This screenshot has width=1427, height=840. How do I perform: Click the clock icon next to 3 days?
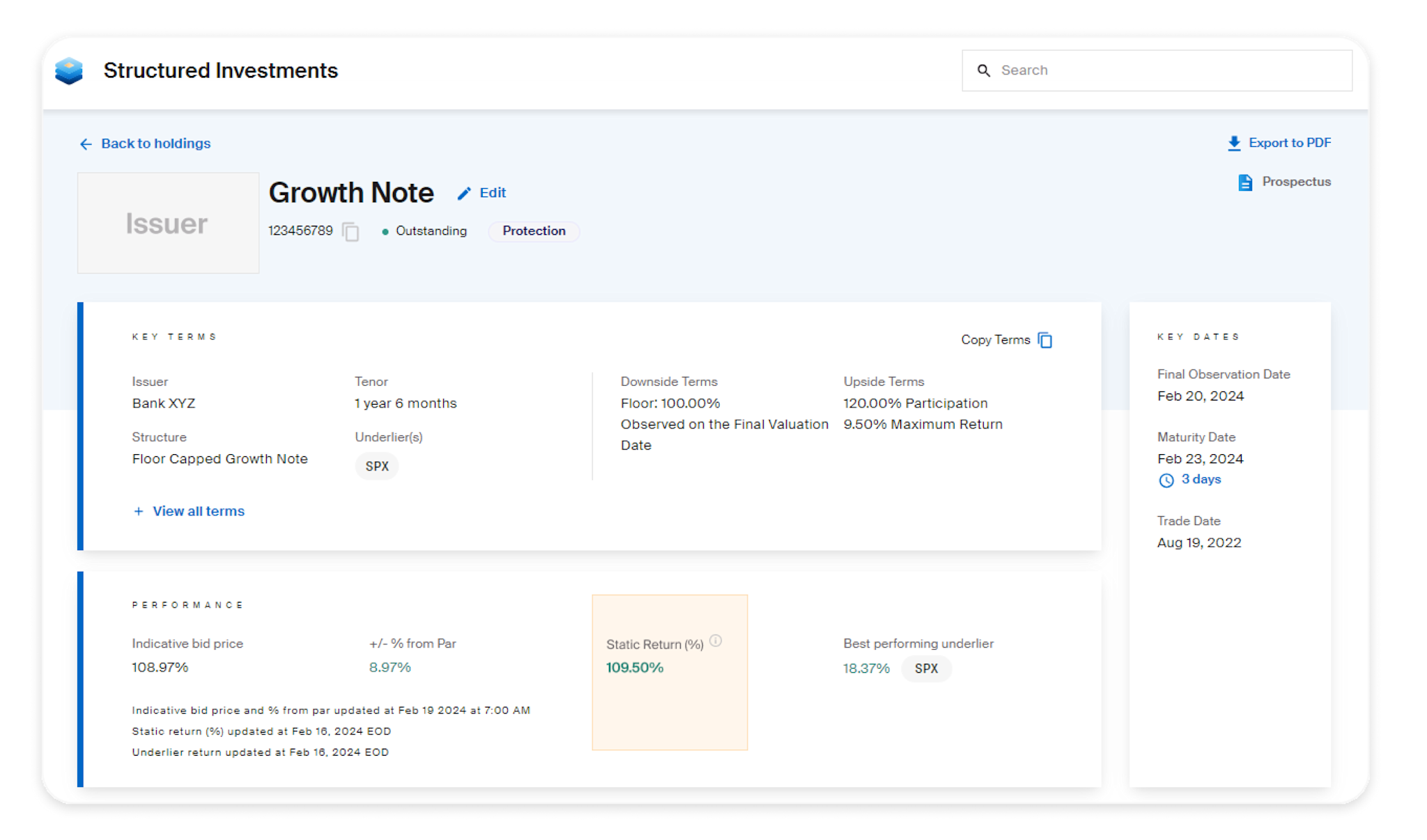(1166, 480)
